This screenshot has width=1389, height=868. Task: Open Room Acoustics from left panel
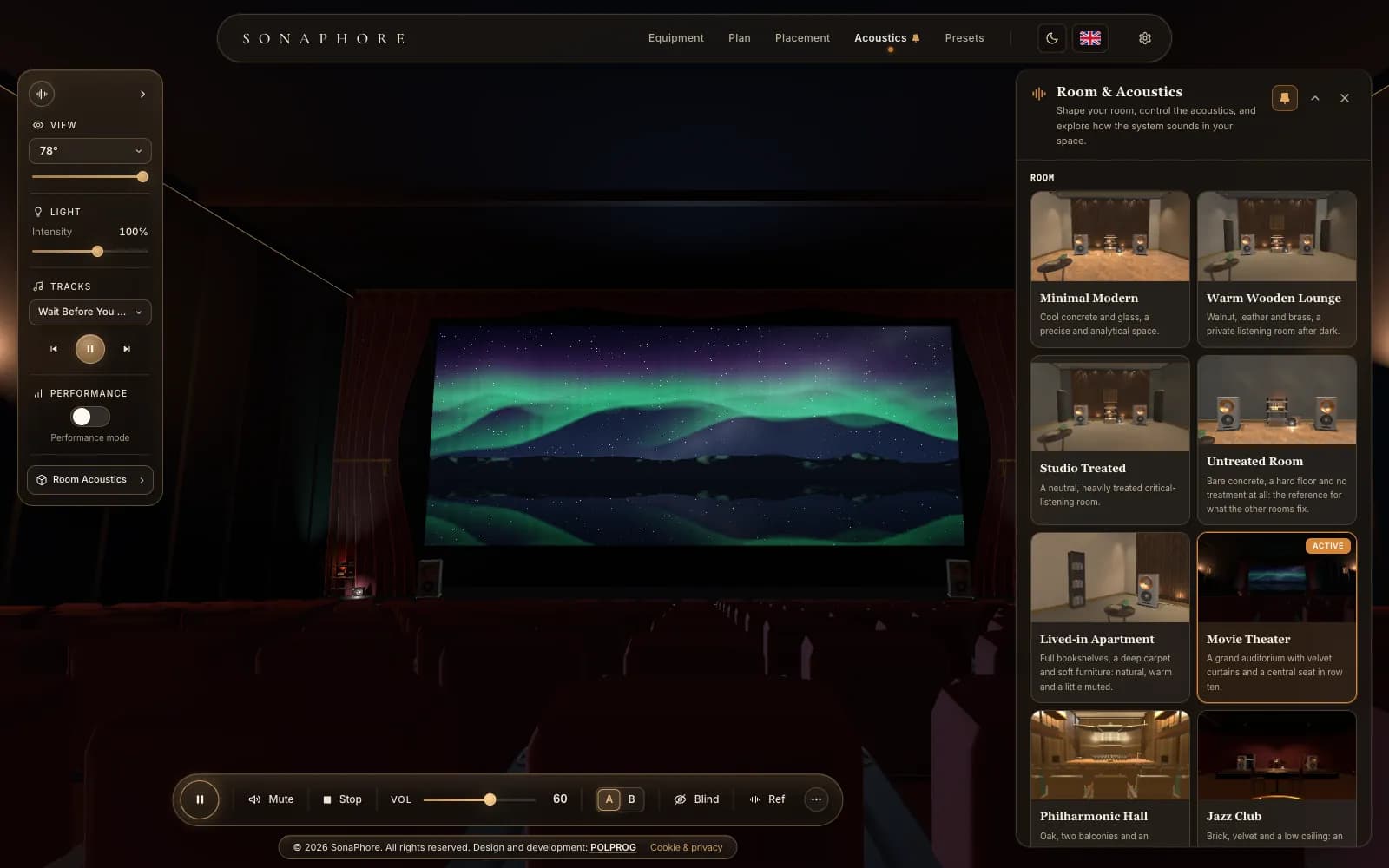click(x=90, y=480)
